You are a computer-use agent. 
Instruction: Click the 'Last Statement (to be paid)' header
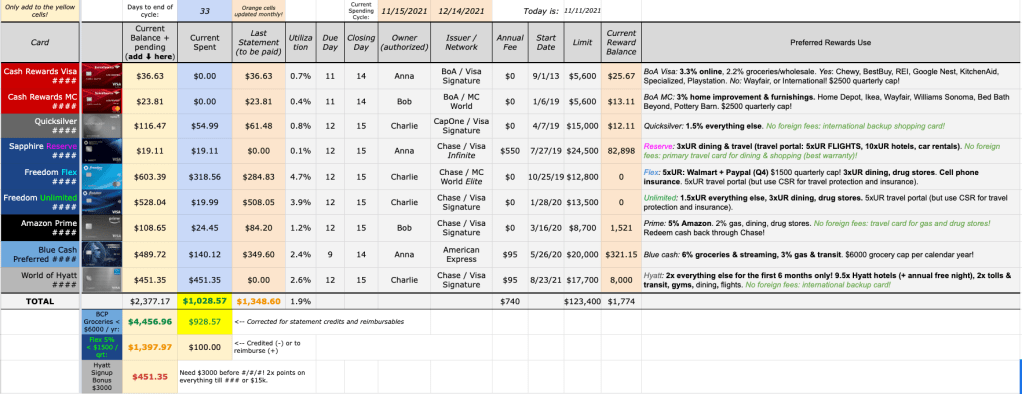click(258, 42)
